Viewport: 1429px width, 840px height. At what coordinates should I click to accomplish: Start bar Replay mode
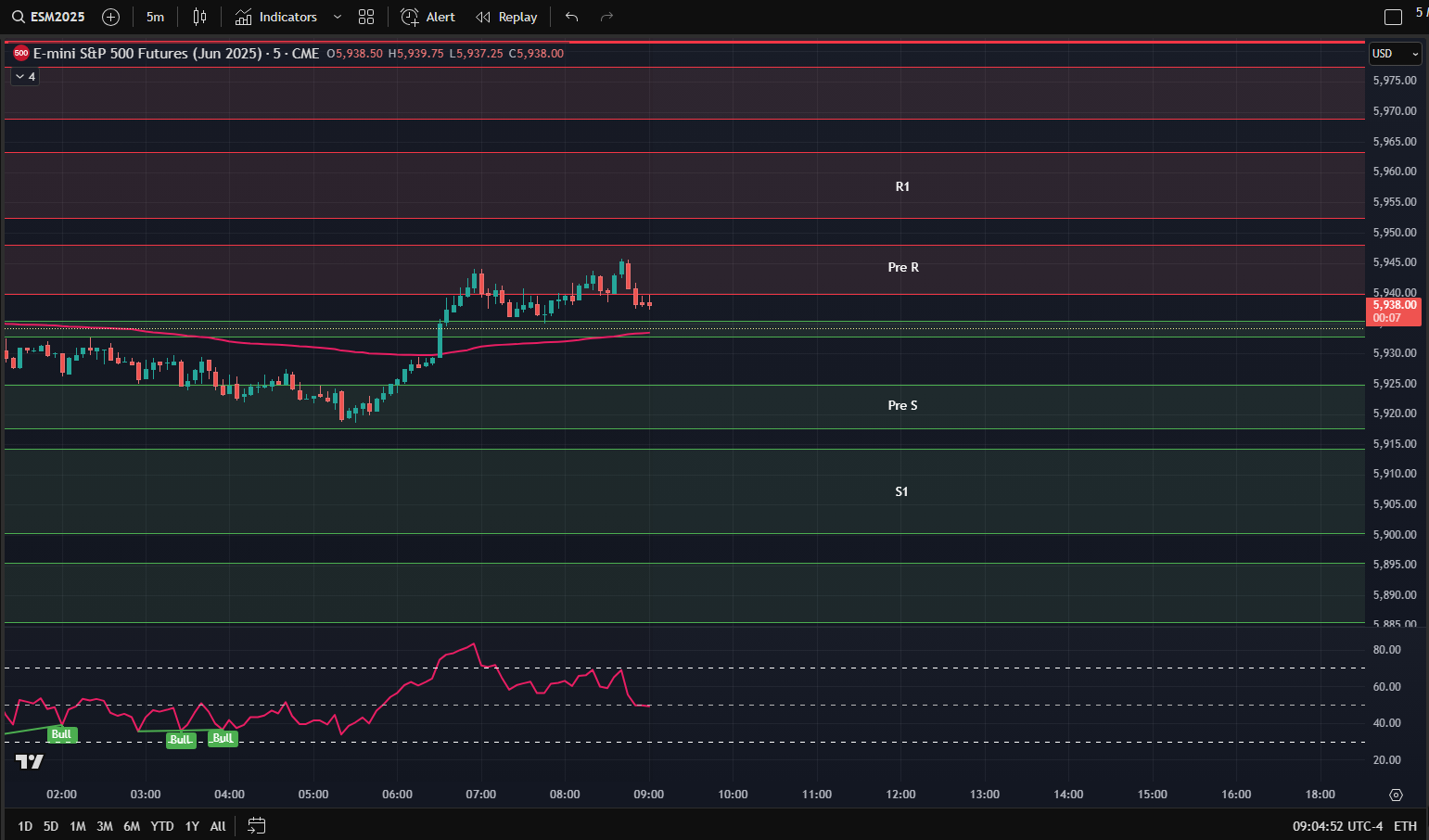point(506,17)
